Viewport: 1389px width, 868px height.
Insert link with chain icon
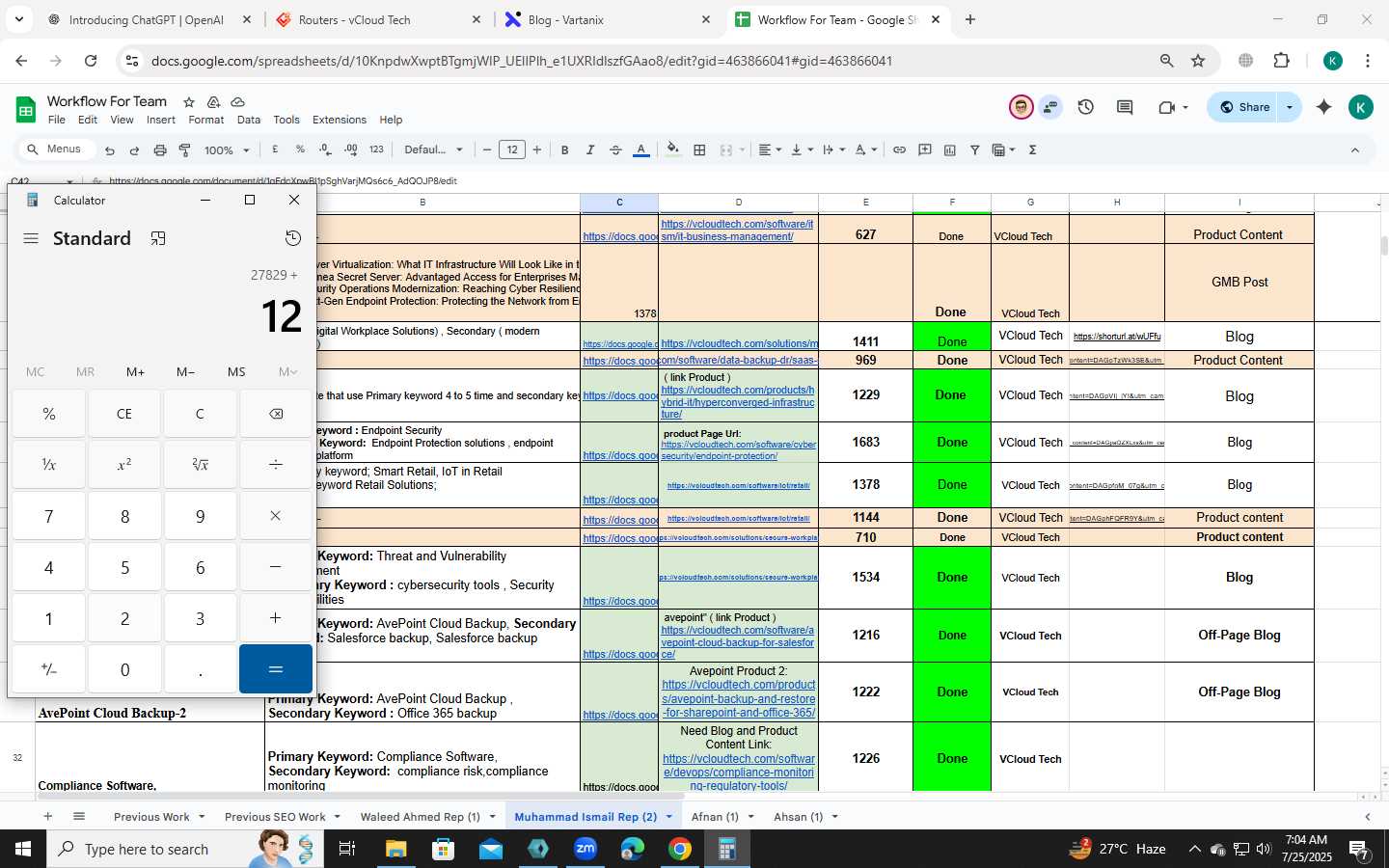click(x=899, y=149)
